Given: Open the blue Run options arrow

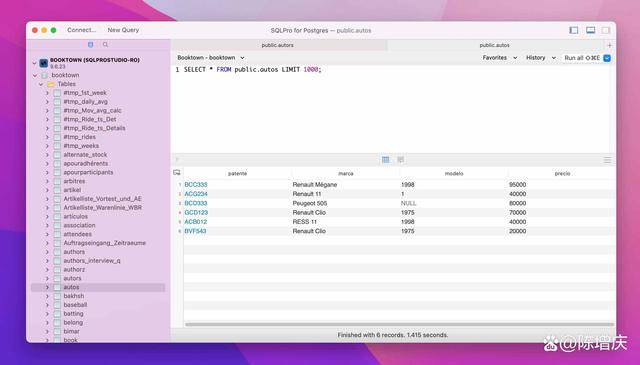Looking at the screenshot, I should coord(607,58).
